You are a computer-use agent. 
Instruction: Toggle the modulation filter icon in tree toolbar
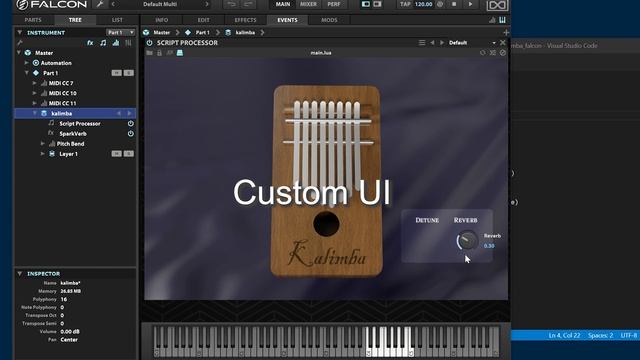pyautogui.click(x=116, y=43)
